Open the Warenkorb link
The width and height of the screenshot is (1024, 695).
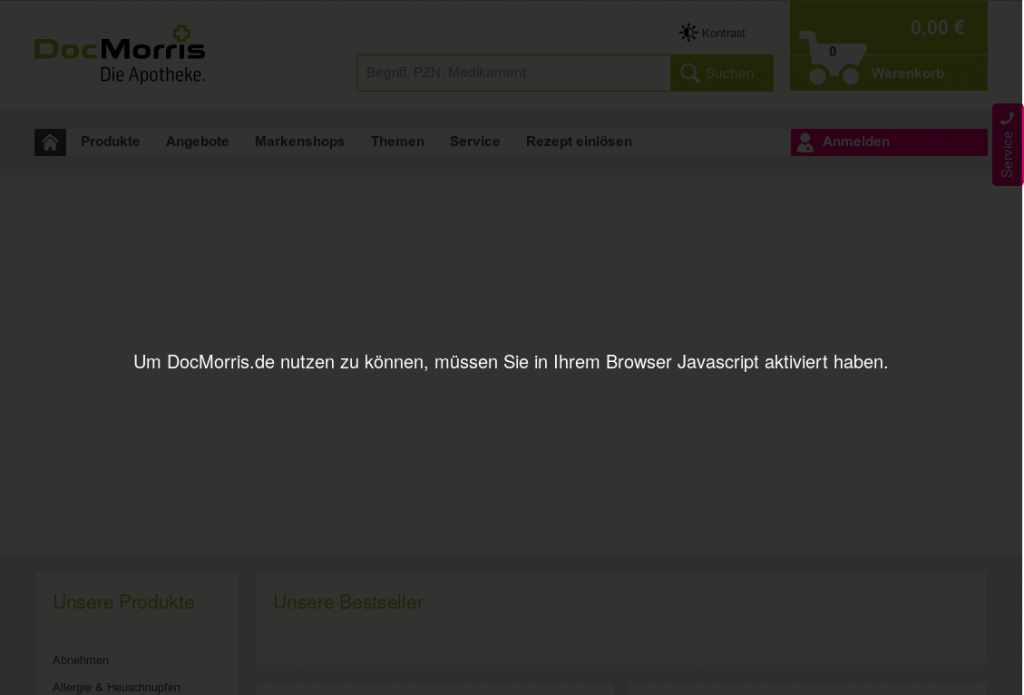tap(908, 74)
